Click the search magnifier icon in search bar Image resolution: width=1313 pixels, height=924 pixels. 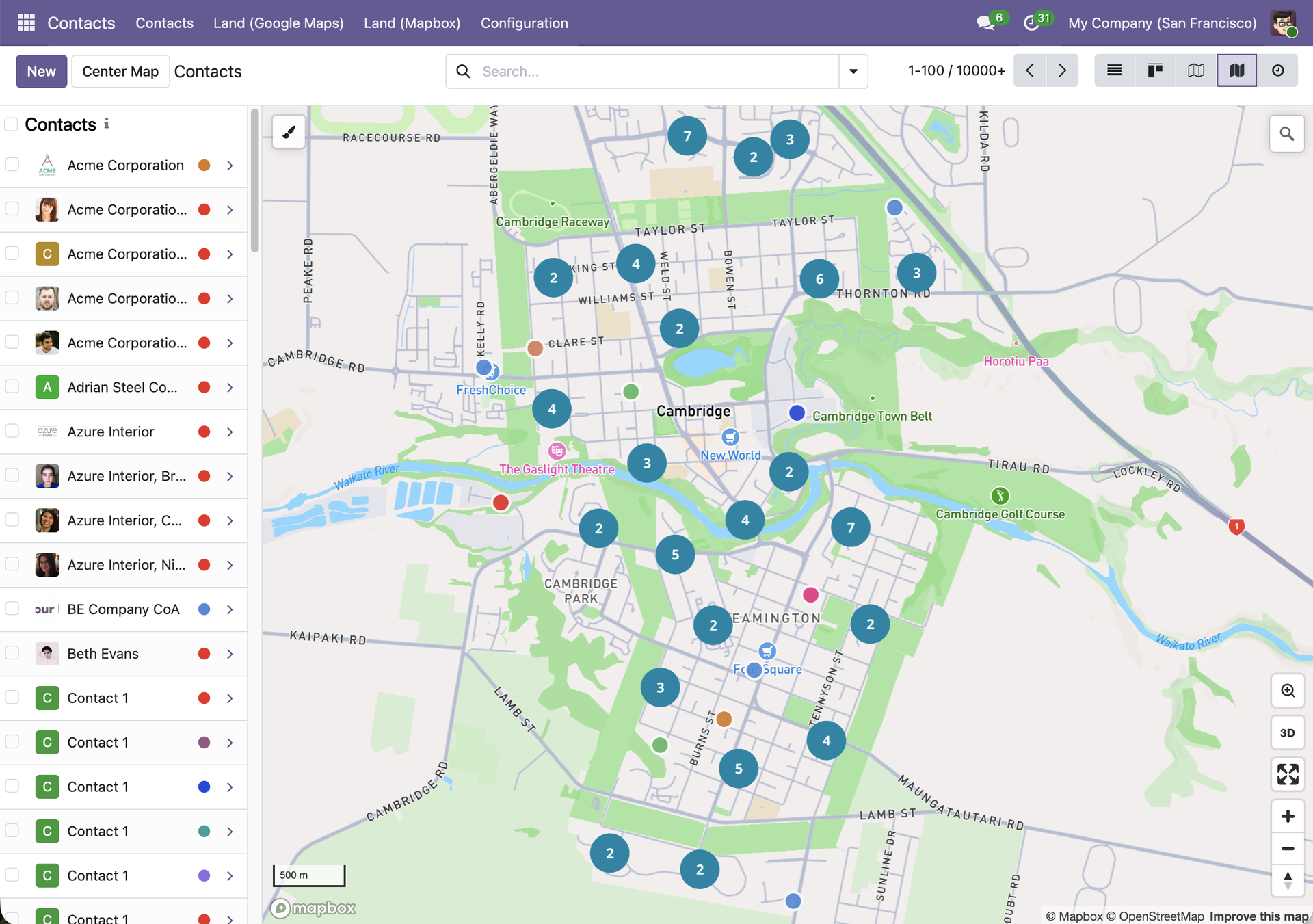point(464,71)
